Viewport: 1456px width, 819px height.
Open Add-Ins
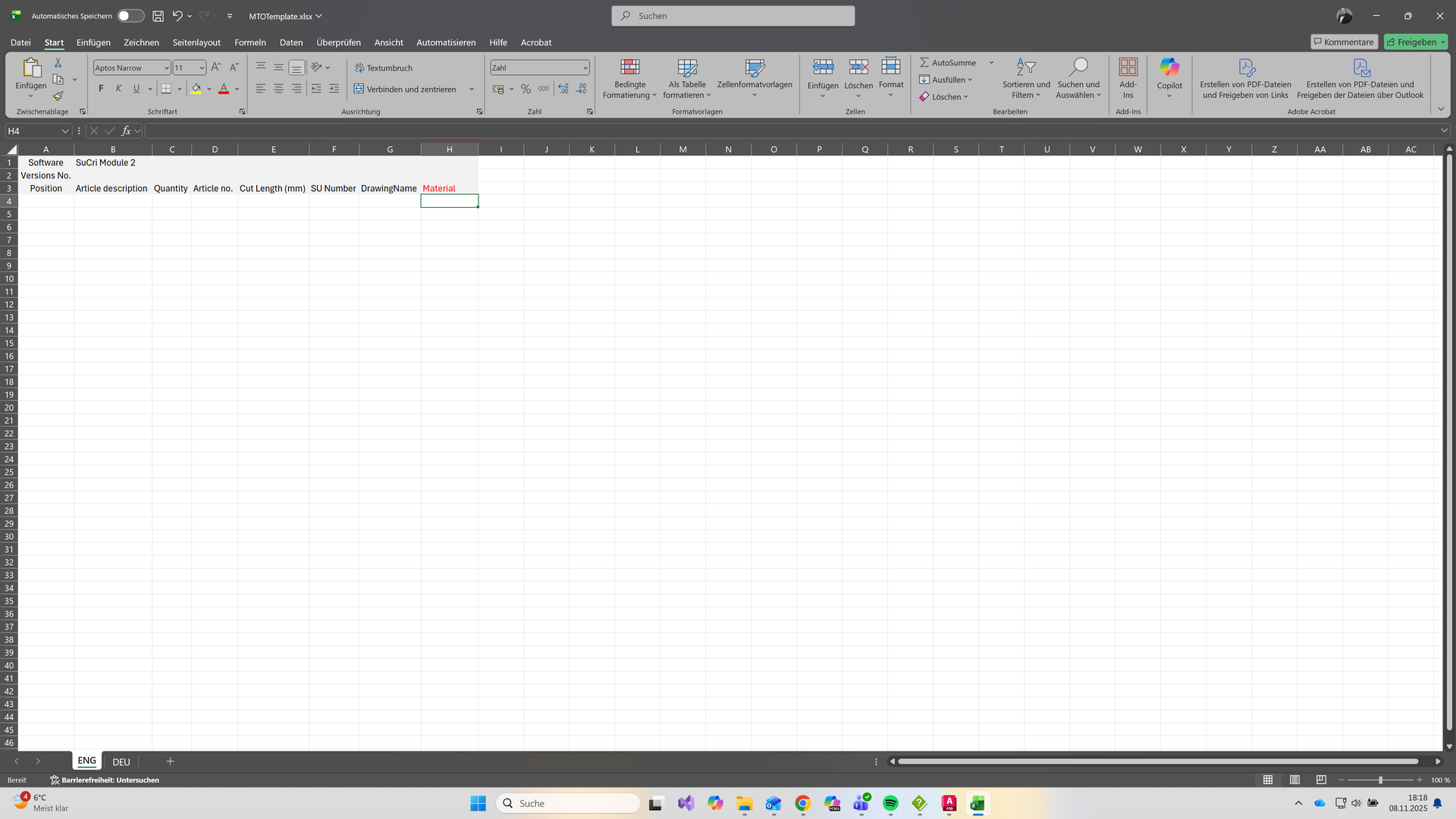tap(1128, 78)
